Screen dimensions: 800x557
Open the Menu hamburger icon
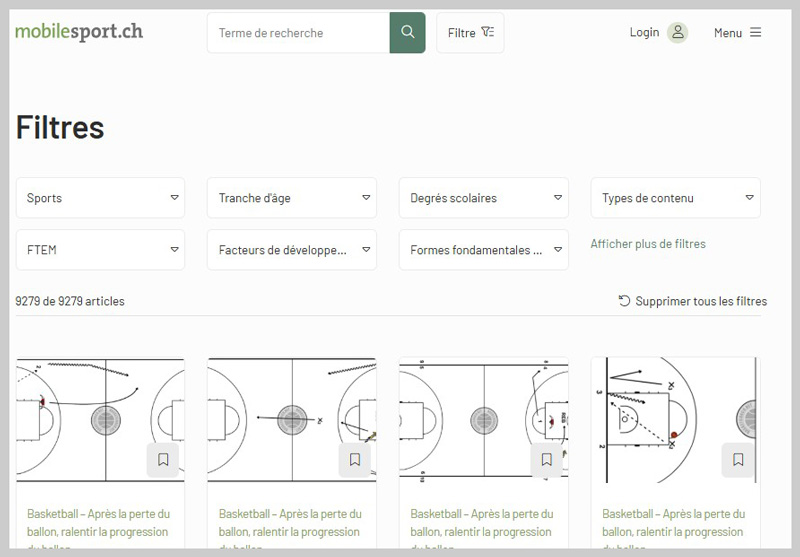pos(755,33)
